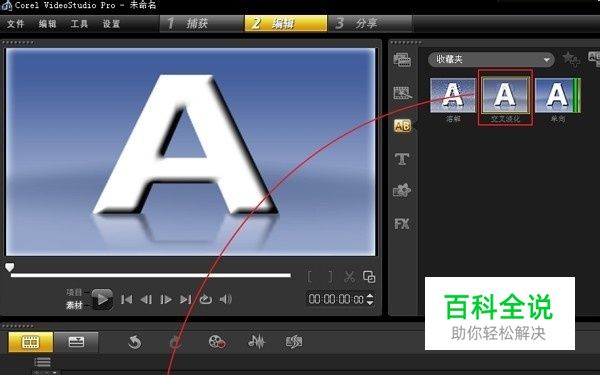The width and height of the screenshot is (600, 375).
Task: Enlarge the preview window
Action: pos(369,277)
